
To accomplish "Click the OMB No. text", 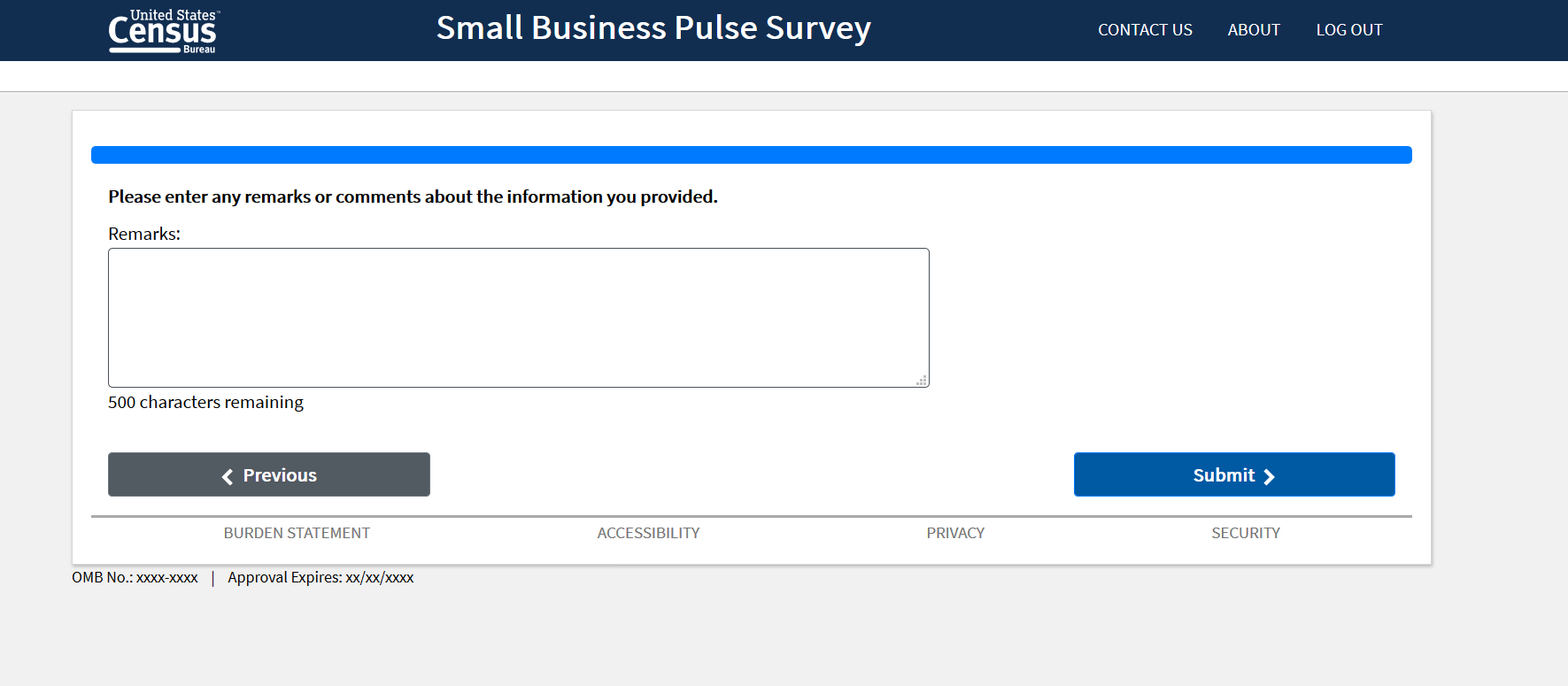I will click(x=135, y=577).
